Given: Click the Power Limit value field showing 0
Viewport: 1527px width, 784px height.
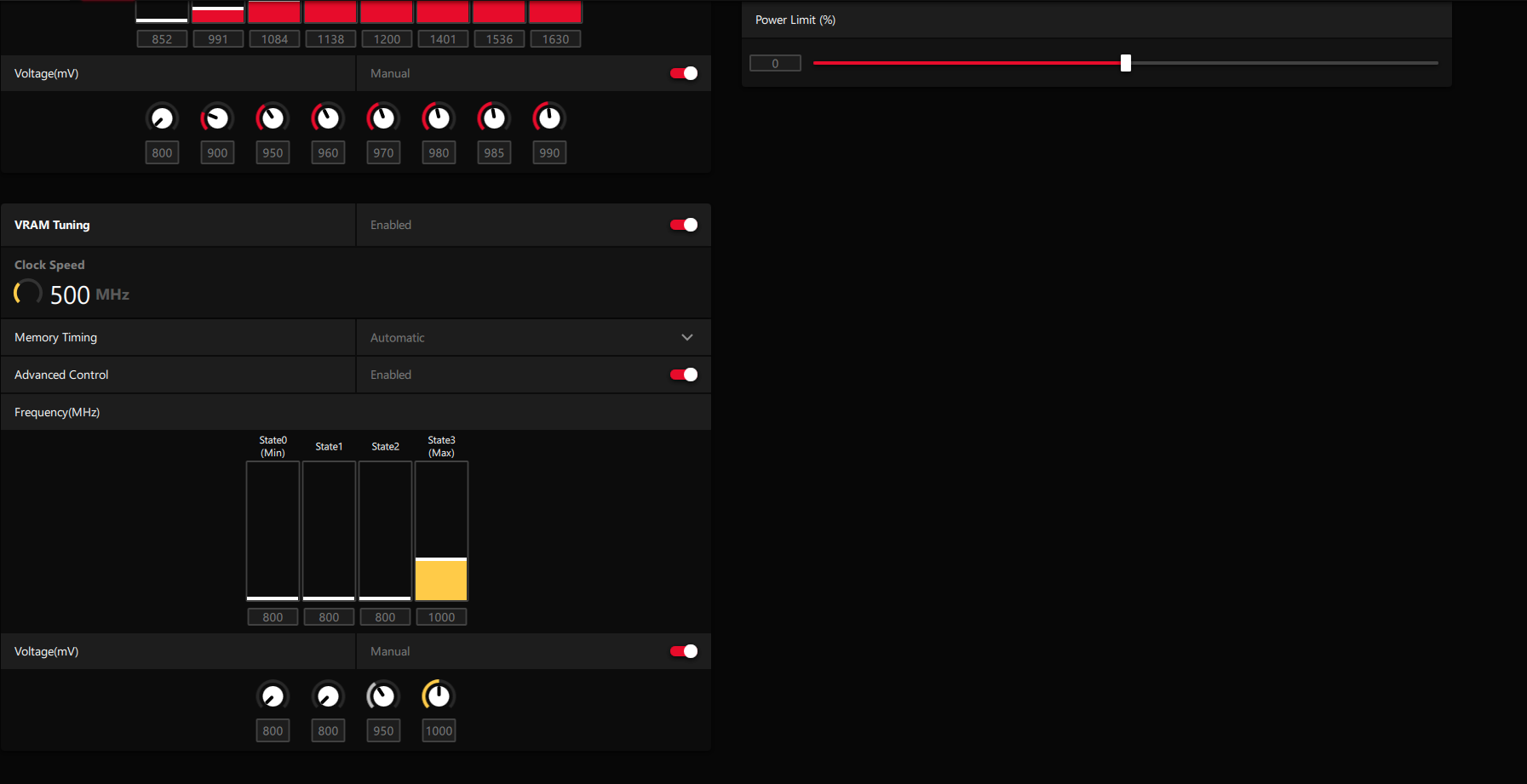Looking at the screenshot, I should click(x=775, y=63).
